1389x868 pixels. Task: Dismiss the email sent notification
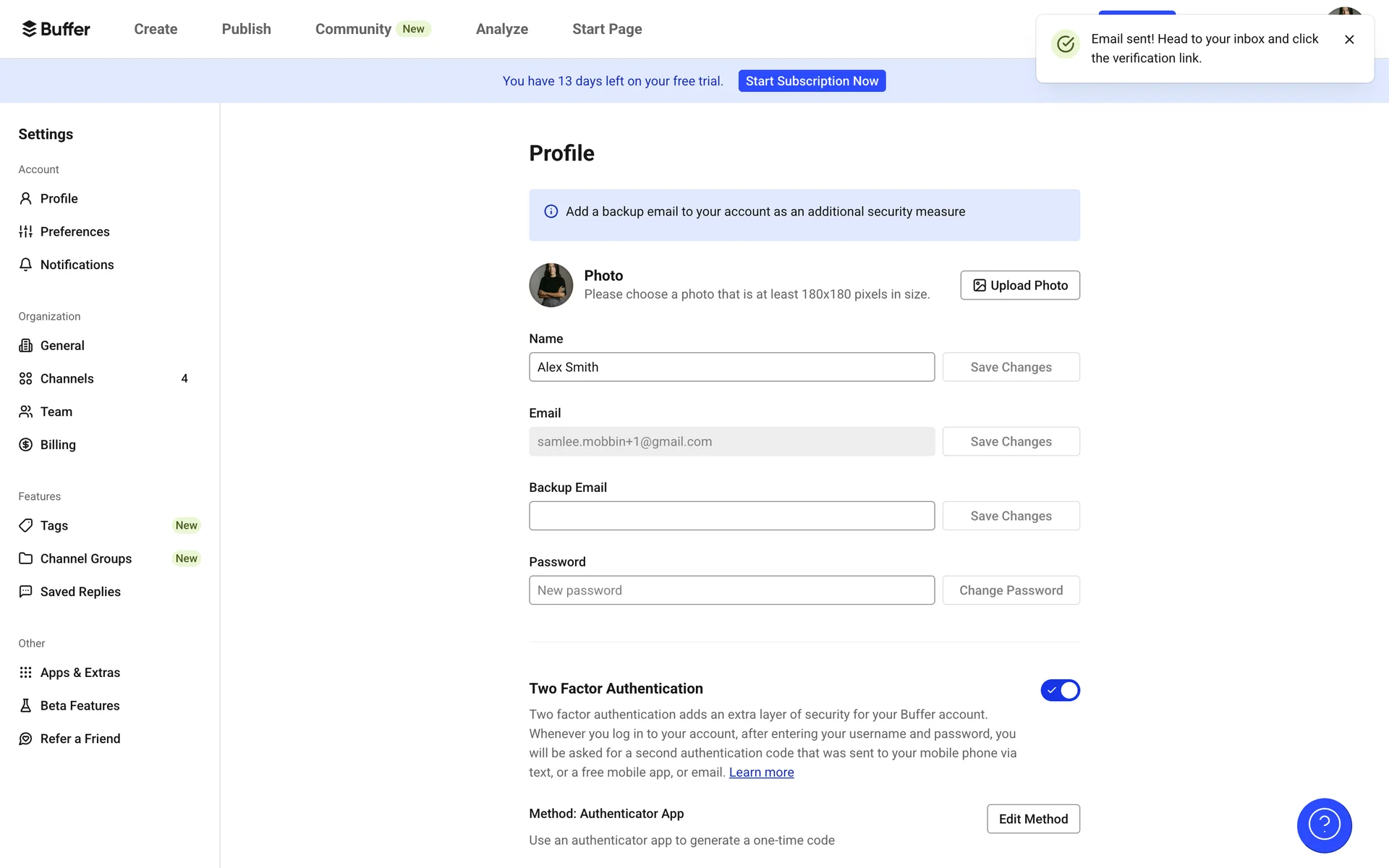coord(1349,40)
